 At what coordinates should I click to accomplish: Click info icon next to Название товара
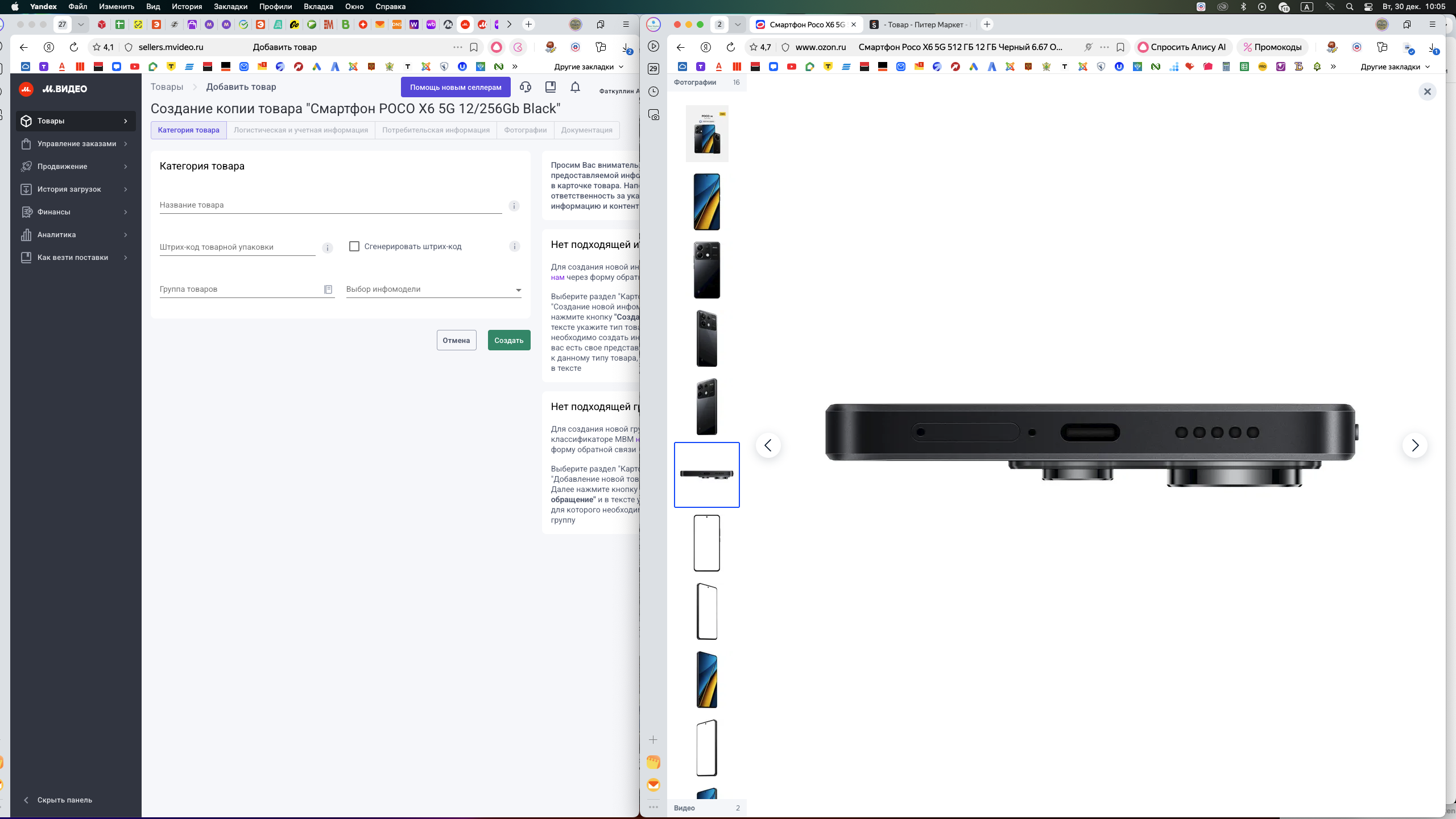[x=514, y=206]
